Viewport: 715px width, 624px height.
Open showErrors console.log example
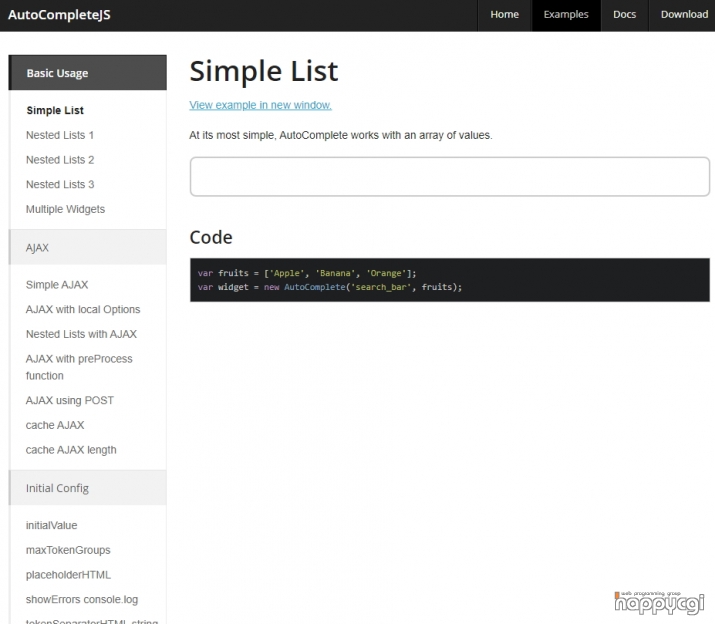coord(82,599)
